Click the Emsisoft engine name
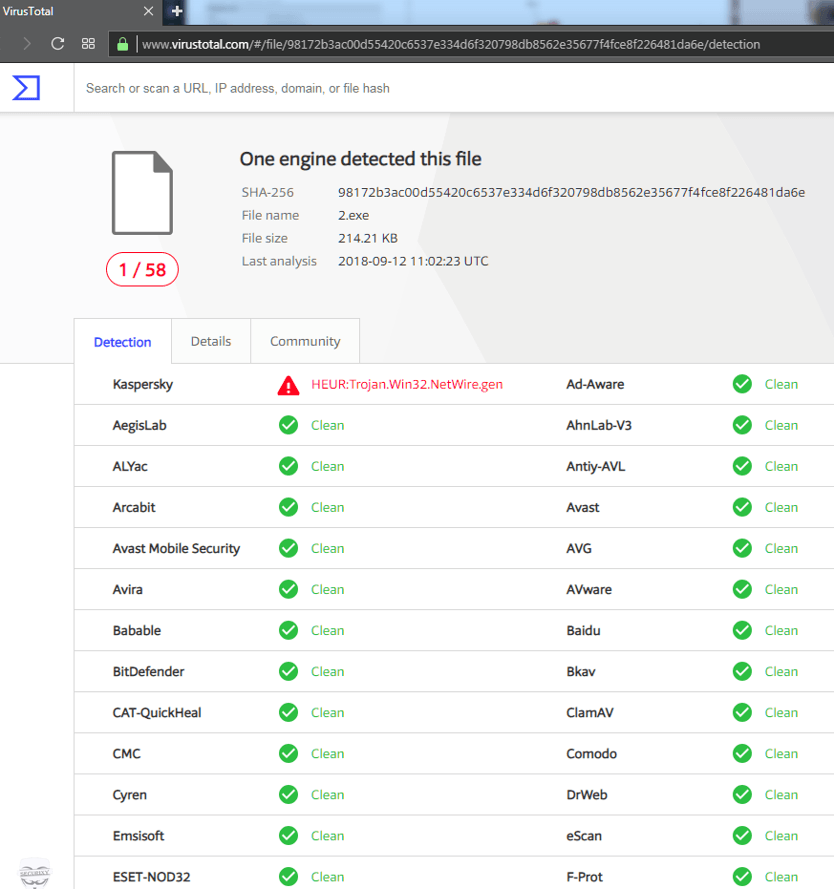 point(138,836)
